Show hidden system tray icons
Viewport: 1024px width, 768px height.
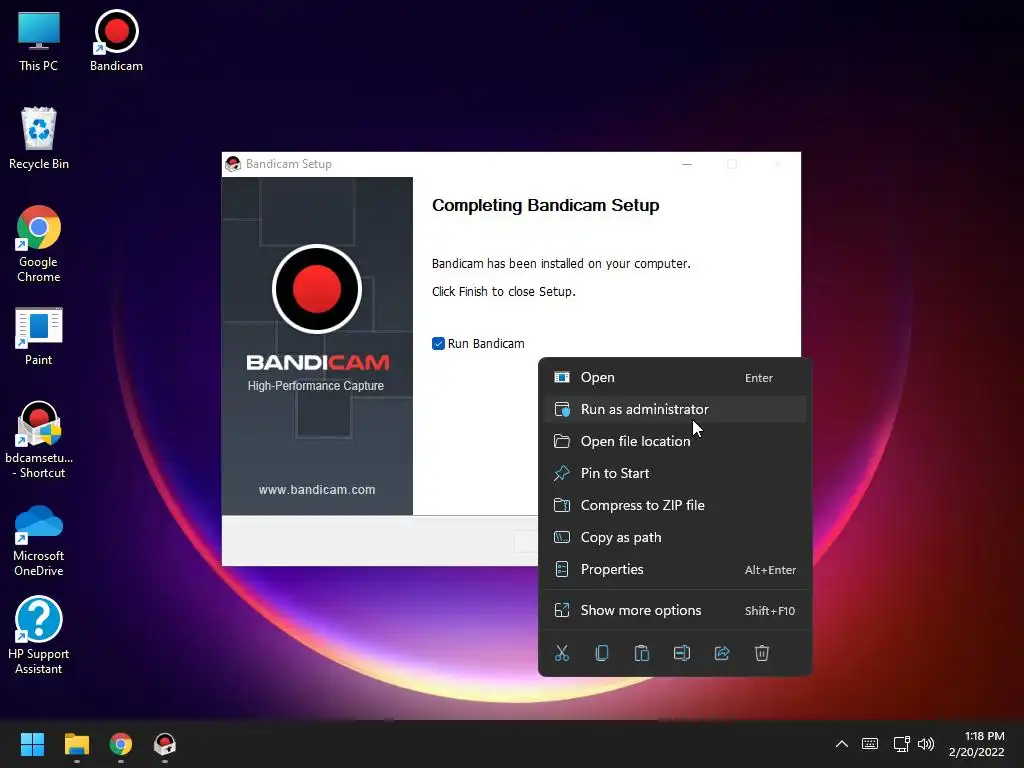point(842,743)
